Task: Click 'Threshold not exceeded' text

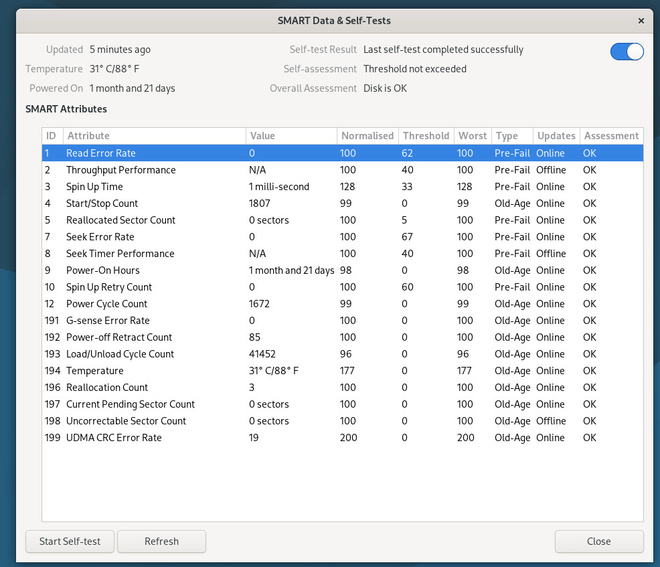Action: 415,69
